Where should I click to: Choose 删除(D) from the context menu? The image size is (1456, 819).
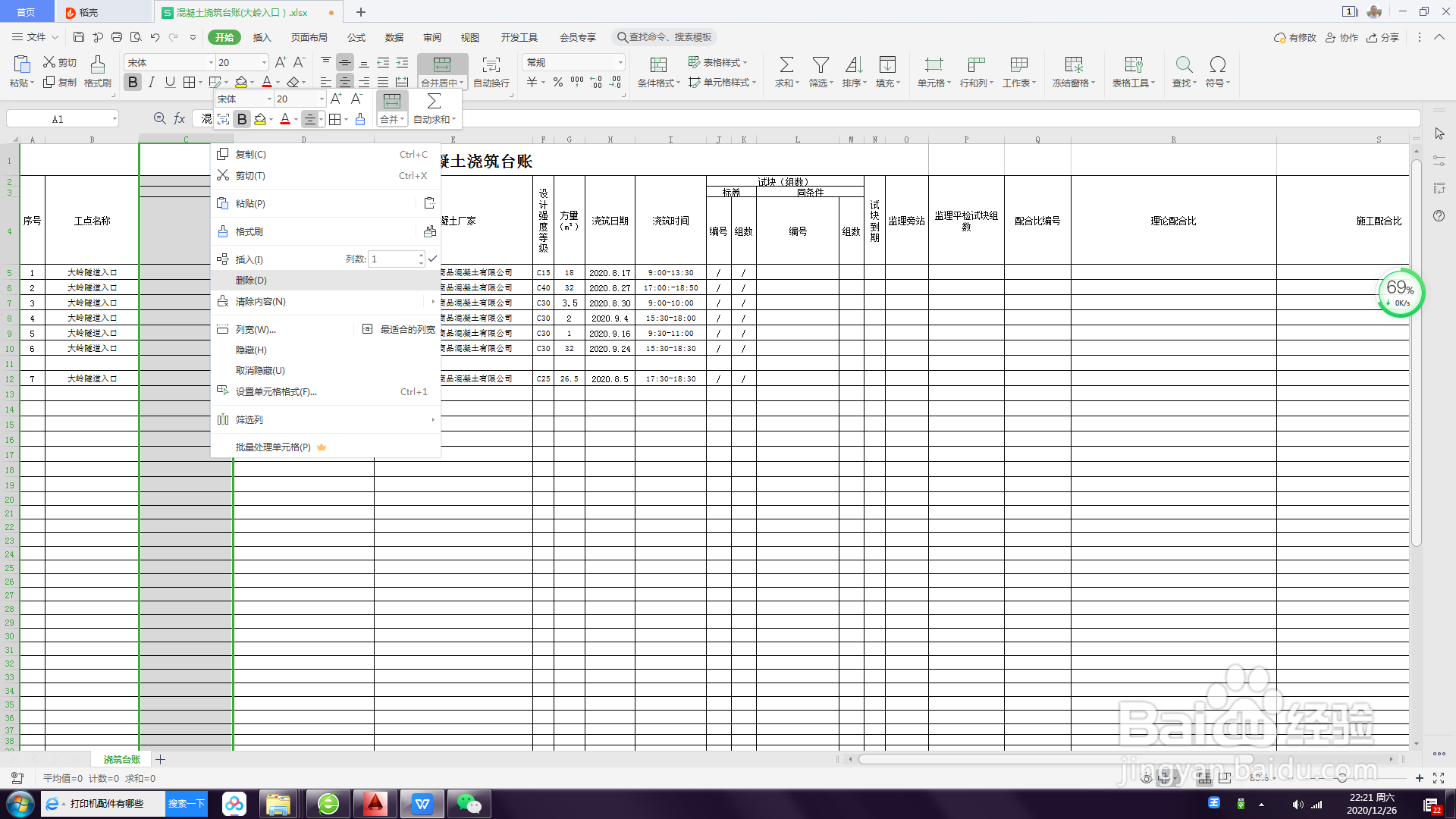251,280
